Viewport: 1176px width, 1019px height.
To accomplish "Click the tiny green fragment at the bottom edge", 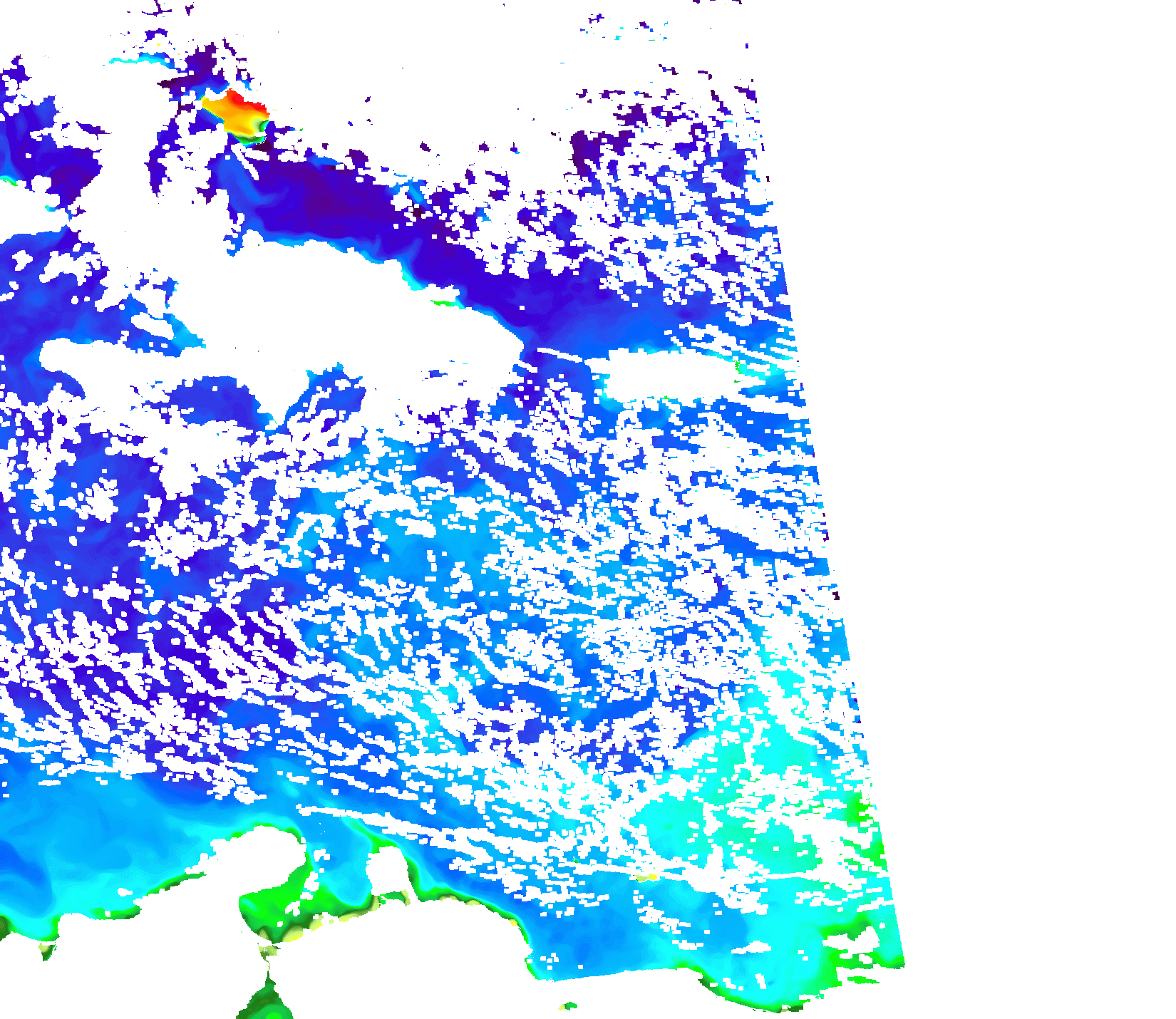I will tap(569, 1006).
